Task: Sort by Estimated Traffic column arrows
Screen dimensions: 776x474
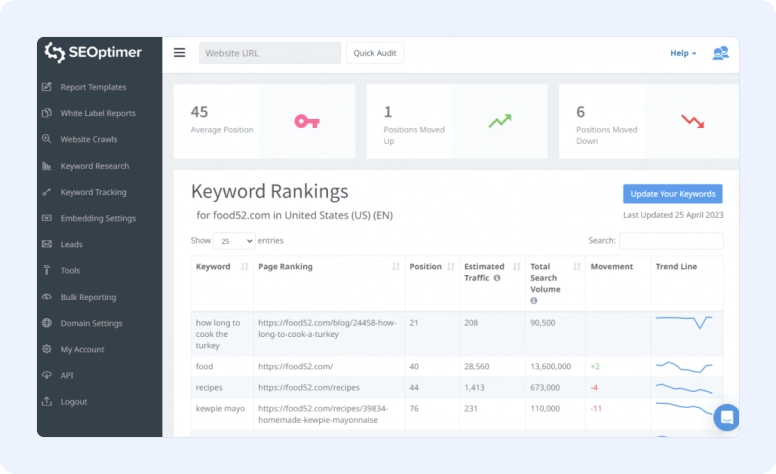Action: pos(517,267)
